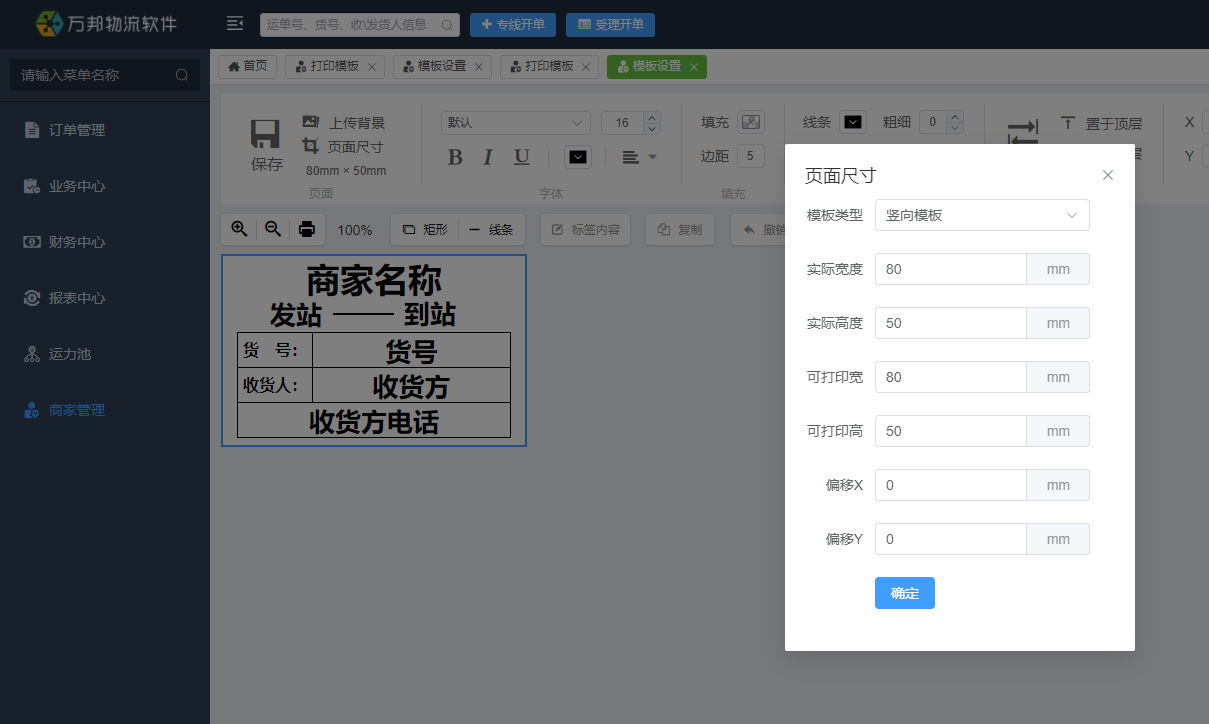Click the 填充 fill pattern icon
This screenshot has width=1209, height=724.
(x=751, y=122)
